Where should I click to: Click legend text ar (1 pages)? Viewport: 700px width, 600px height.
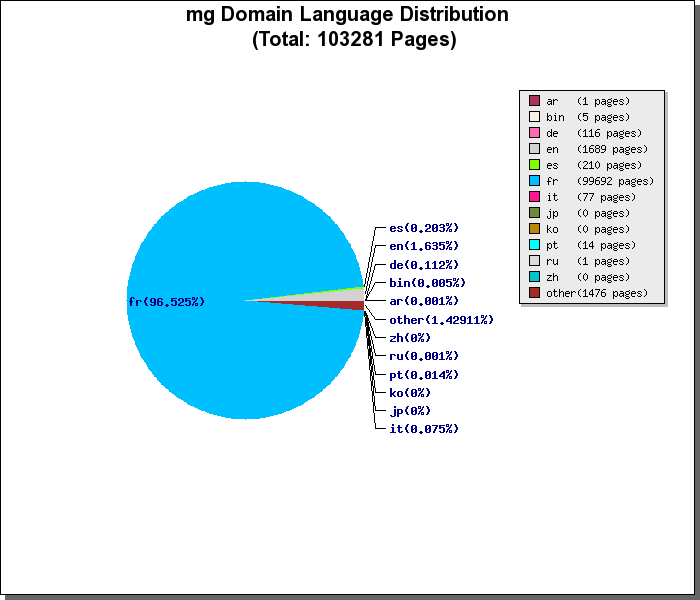pos(588,101)
